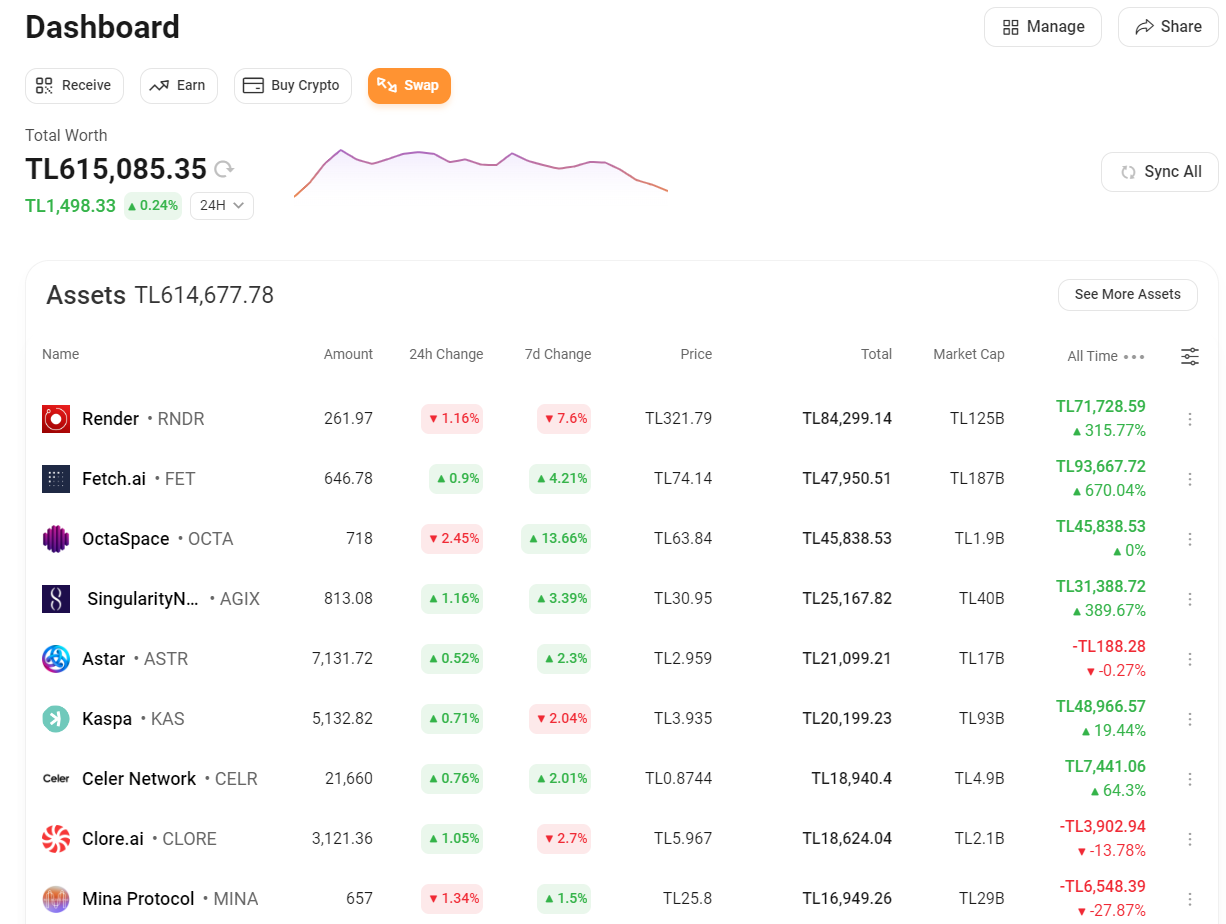Click the Mina Protocol MINA asset name
Viewport: 1226px width, 924px height.
click(170, 899)
